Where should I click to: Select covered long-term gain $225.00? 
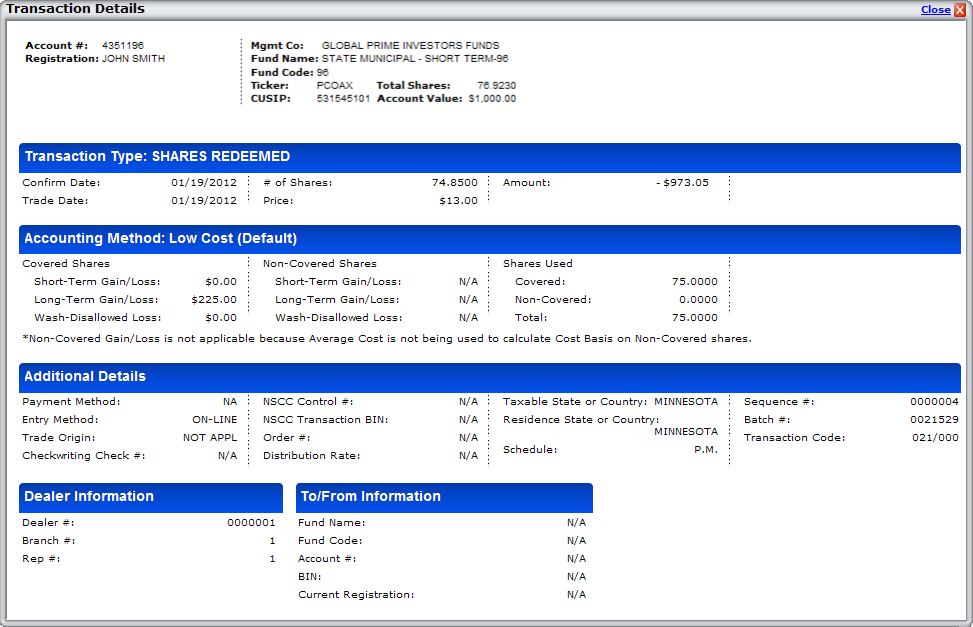click(214, 299)
